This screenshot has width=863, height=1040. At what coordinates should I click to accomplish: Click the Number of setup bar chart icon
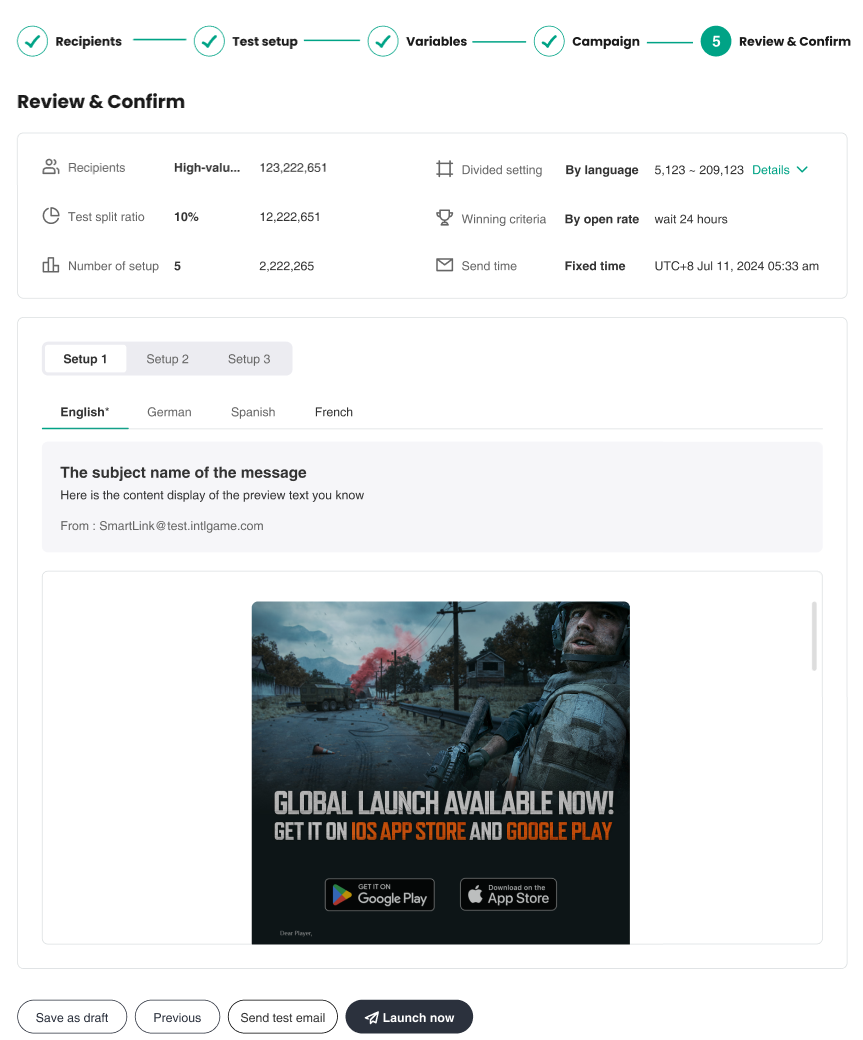(x=51, y=265)
